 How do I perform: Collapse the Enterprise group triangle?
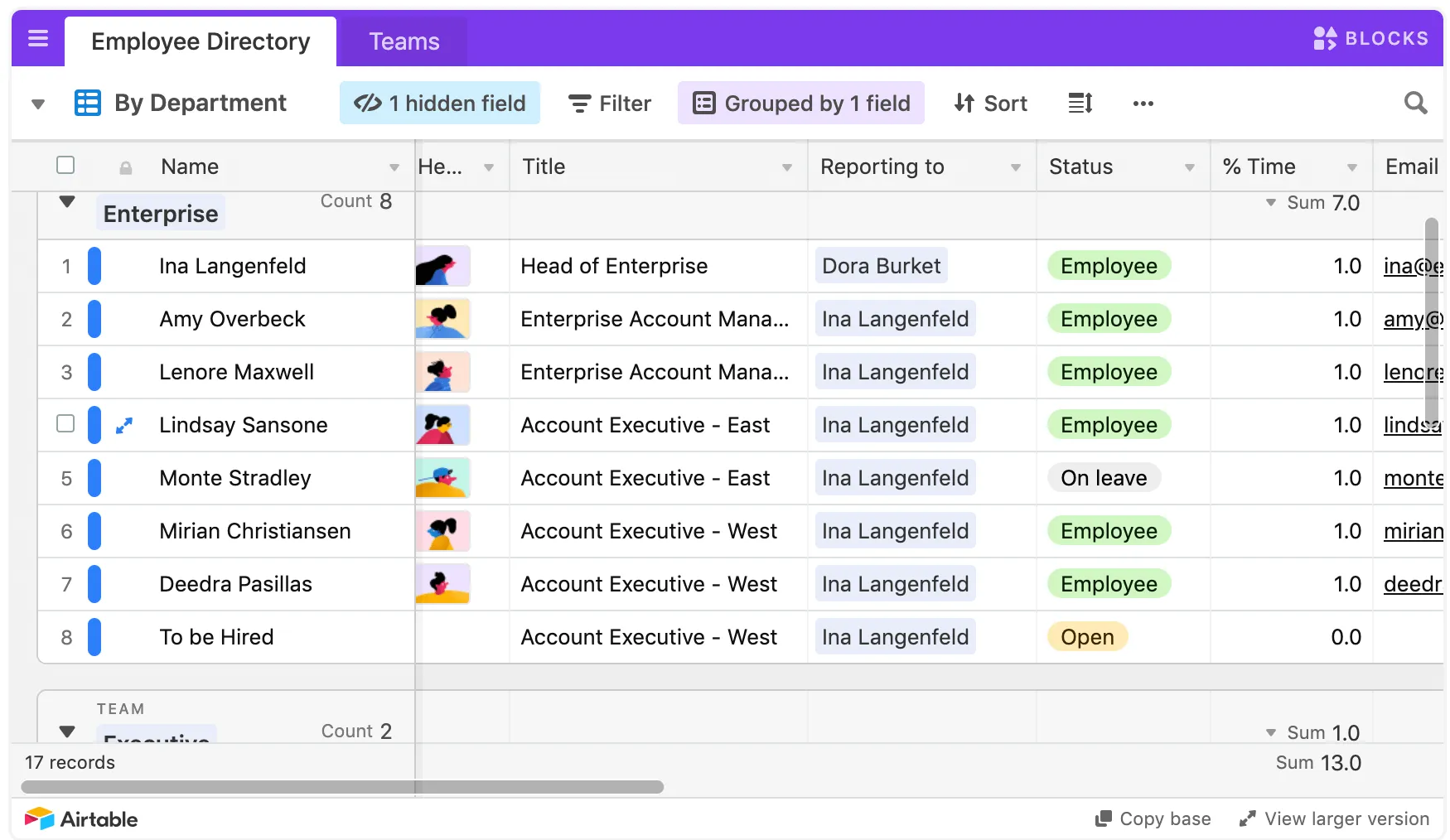67,201
